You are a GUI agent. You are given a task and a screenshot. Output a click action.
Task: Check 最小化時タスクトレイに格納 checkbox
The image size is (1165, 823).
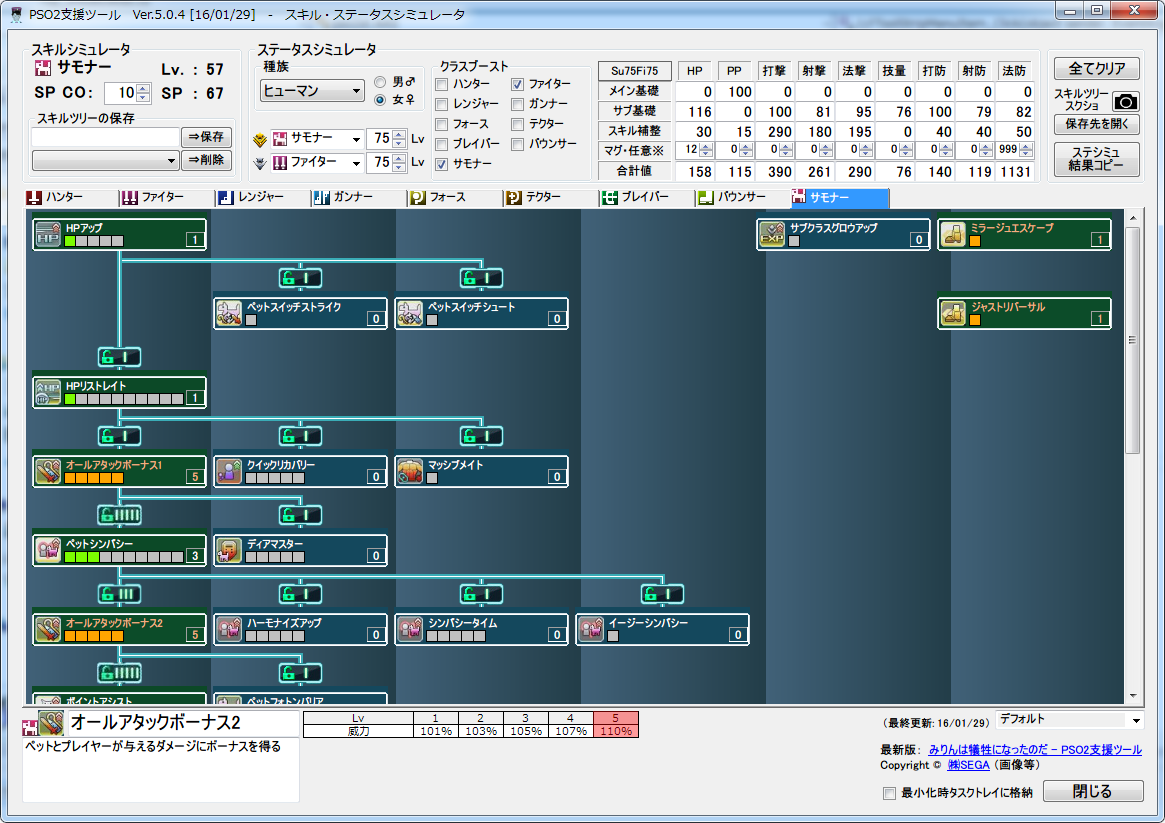click(889, 793)
